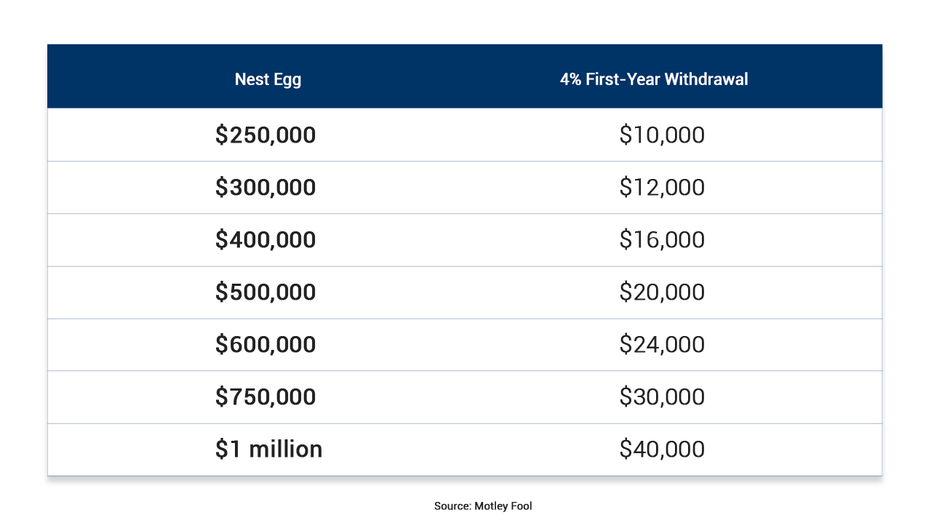The width and height of the screenshot is (931, 523).
Task: Click the word Source in the caption
Action: [452, 506]
